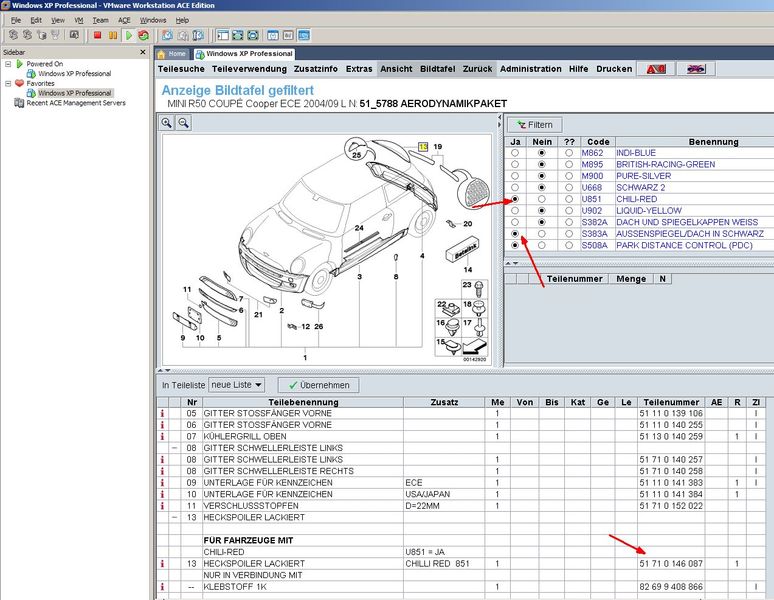The width and height of the screenshot is (774, 600).
Task: Collapse the Favorites tree node
Action: click(x=8, y=83)
